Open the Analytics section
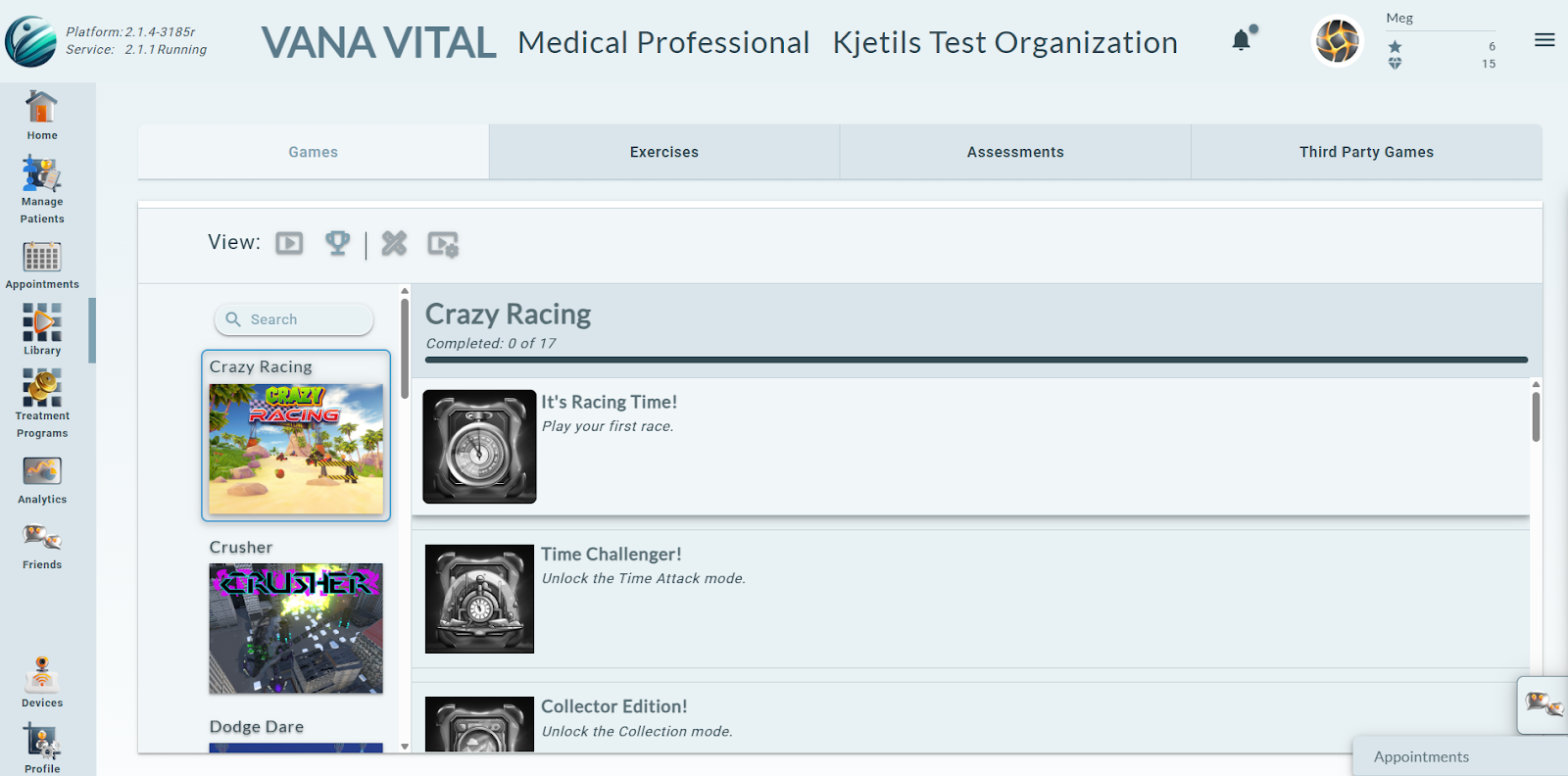This screenshot has height=776, width=1568. [41, 480]
